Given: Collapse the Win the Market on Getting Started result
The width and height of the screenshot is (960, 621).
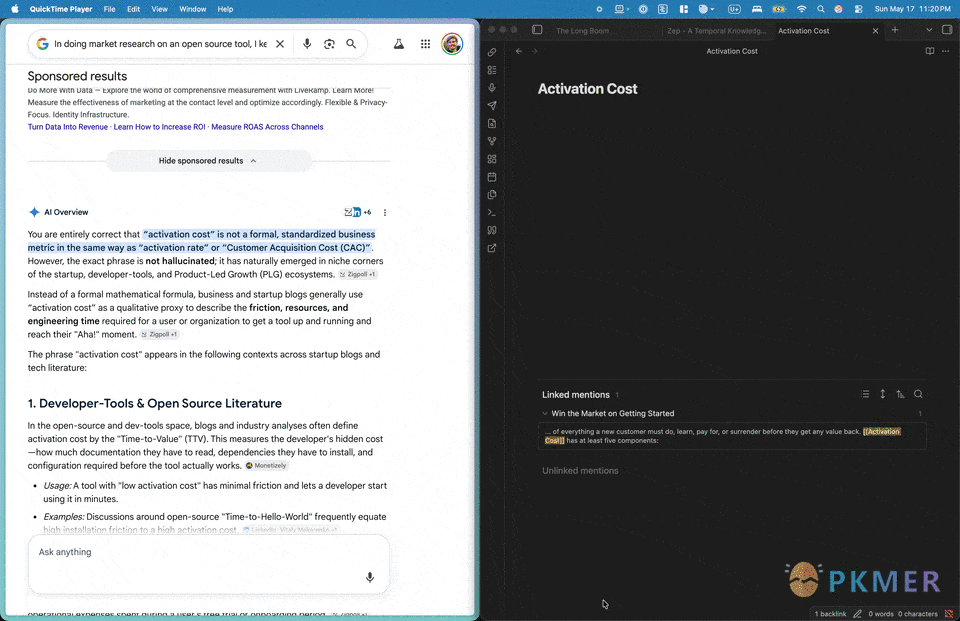Looking at the screenshot, I should click(x=545, y=413).
